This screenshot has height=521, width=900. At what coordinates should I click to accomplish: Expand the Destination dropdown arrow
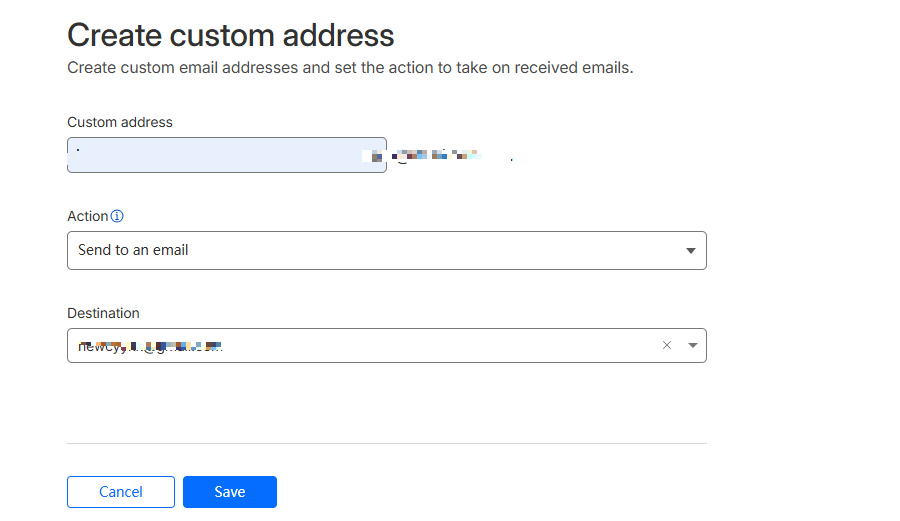coord(693,345)
